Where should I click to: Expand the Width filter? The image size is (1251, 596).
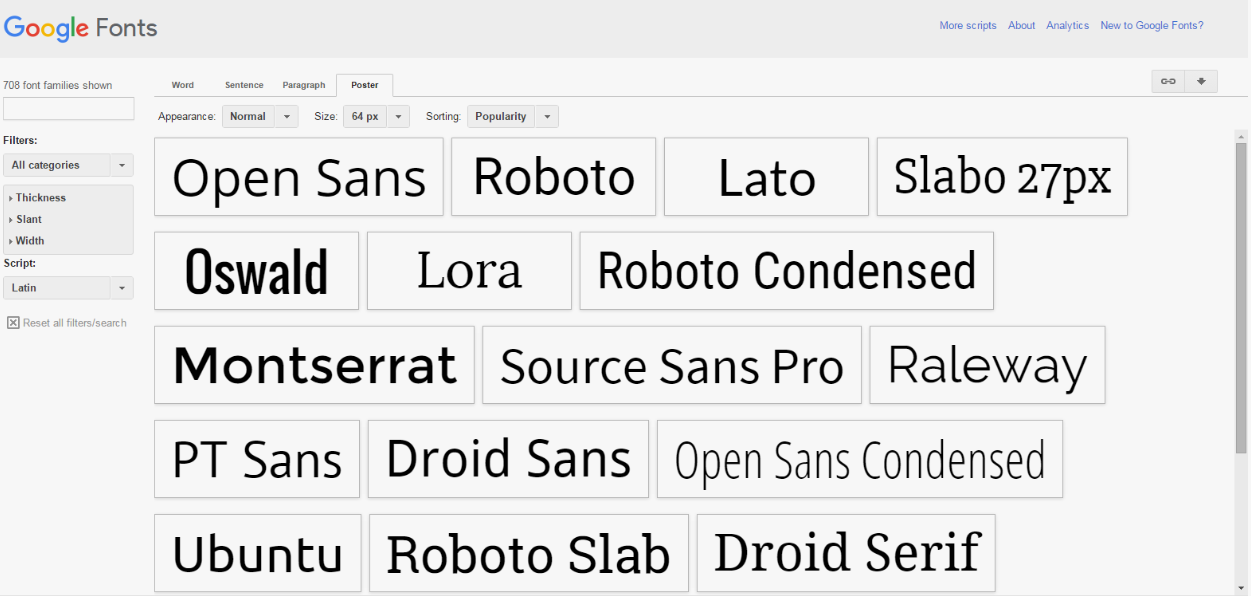[29, 241]
